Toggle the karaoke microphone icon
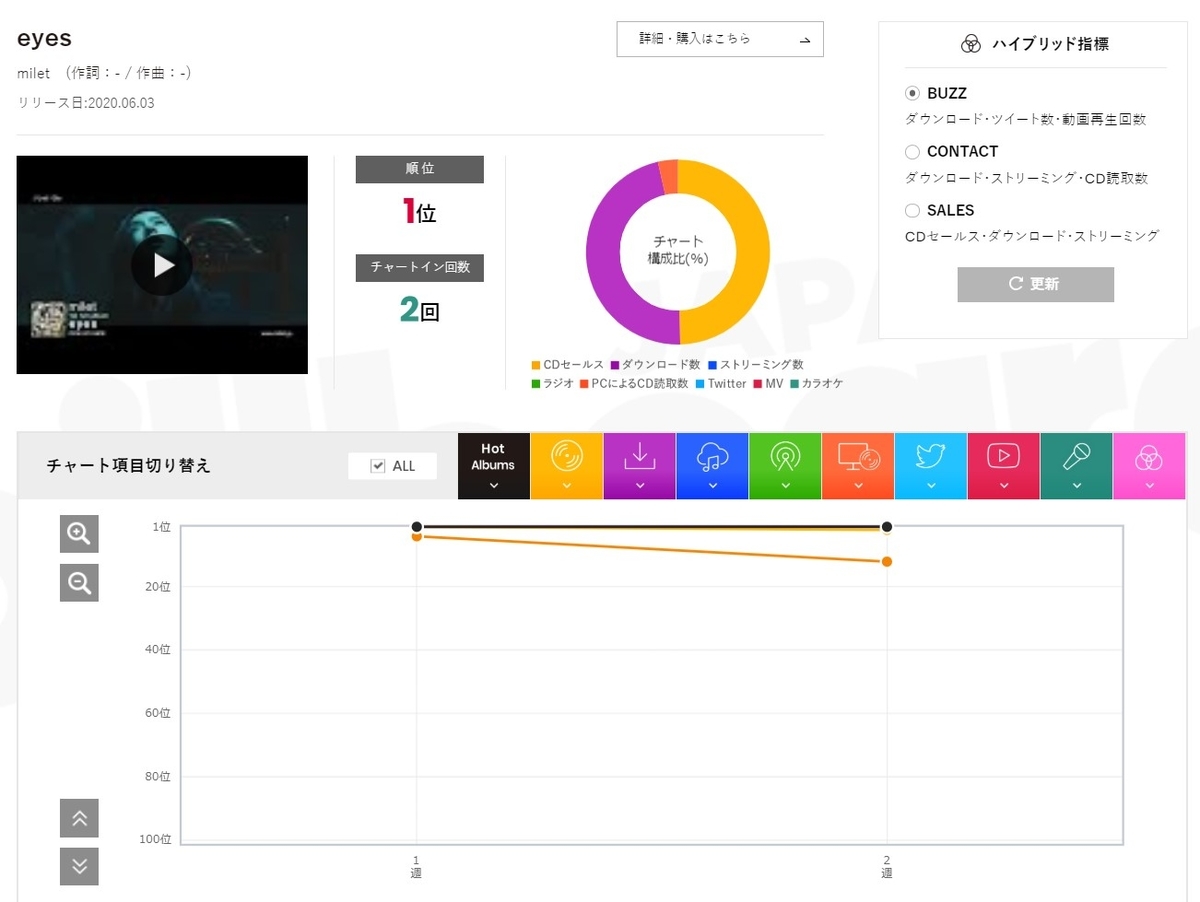Image resolution: width=1200 pixels, height=902 pixels. 1076,466
